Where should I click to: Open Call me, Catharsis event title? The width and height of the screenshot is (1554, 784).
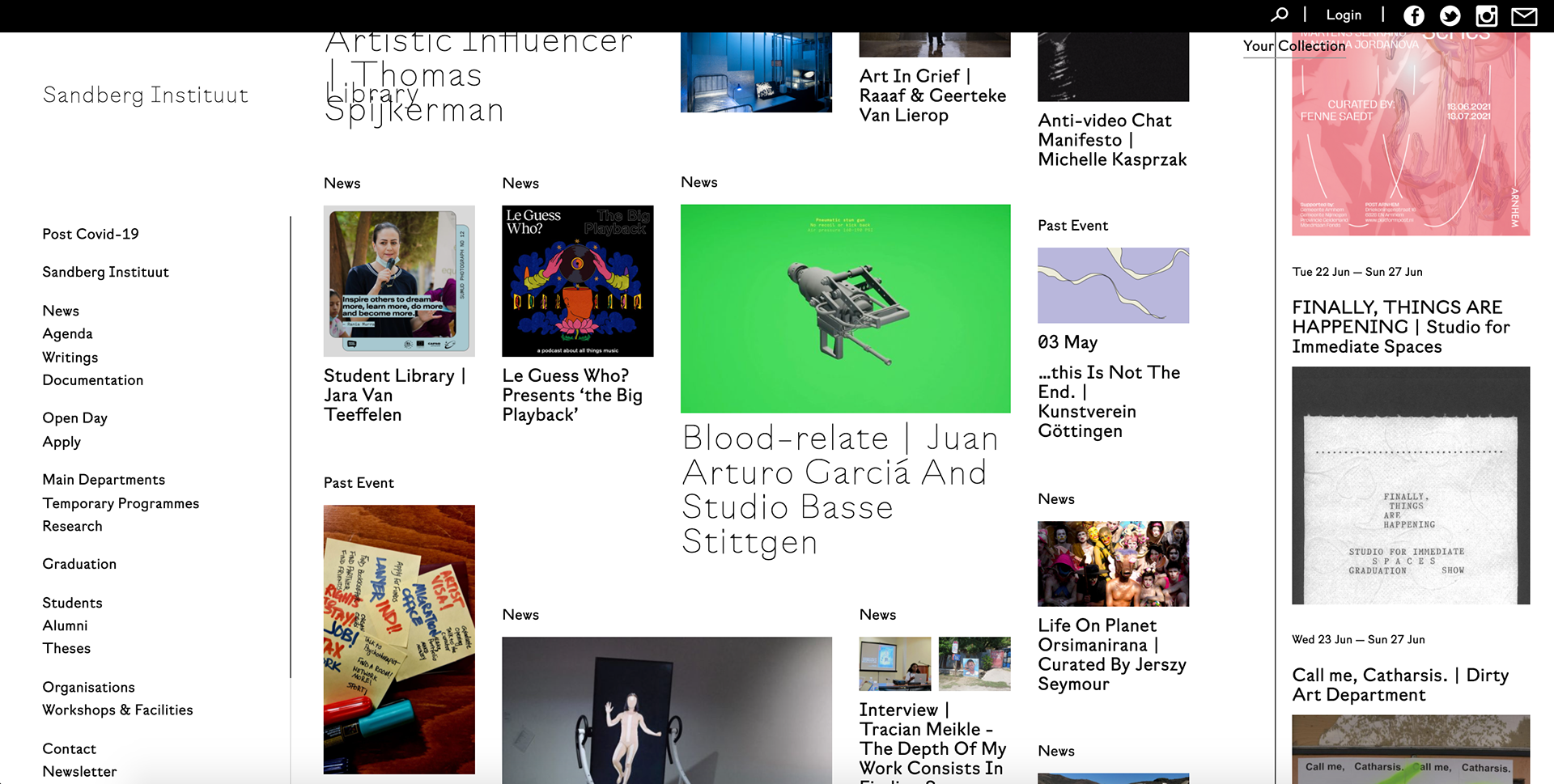tap(1400, 684)
